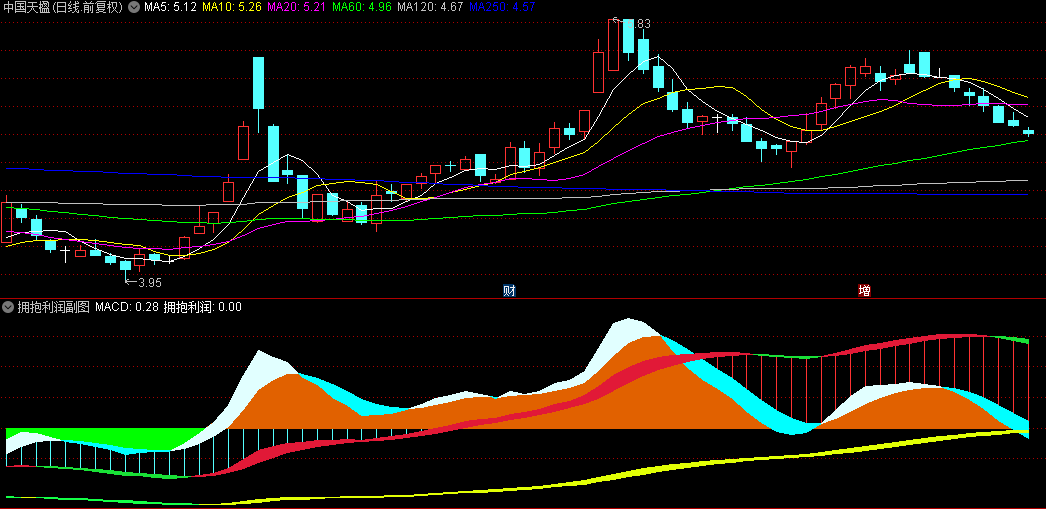This screenshot has width=1046, height=509.
Task: Click the MA120: 4.67 label
Action: click(x=430, y=7)
